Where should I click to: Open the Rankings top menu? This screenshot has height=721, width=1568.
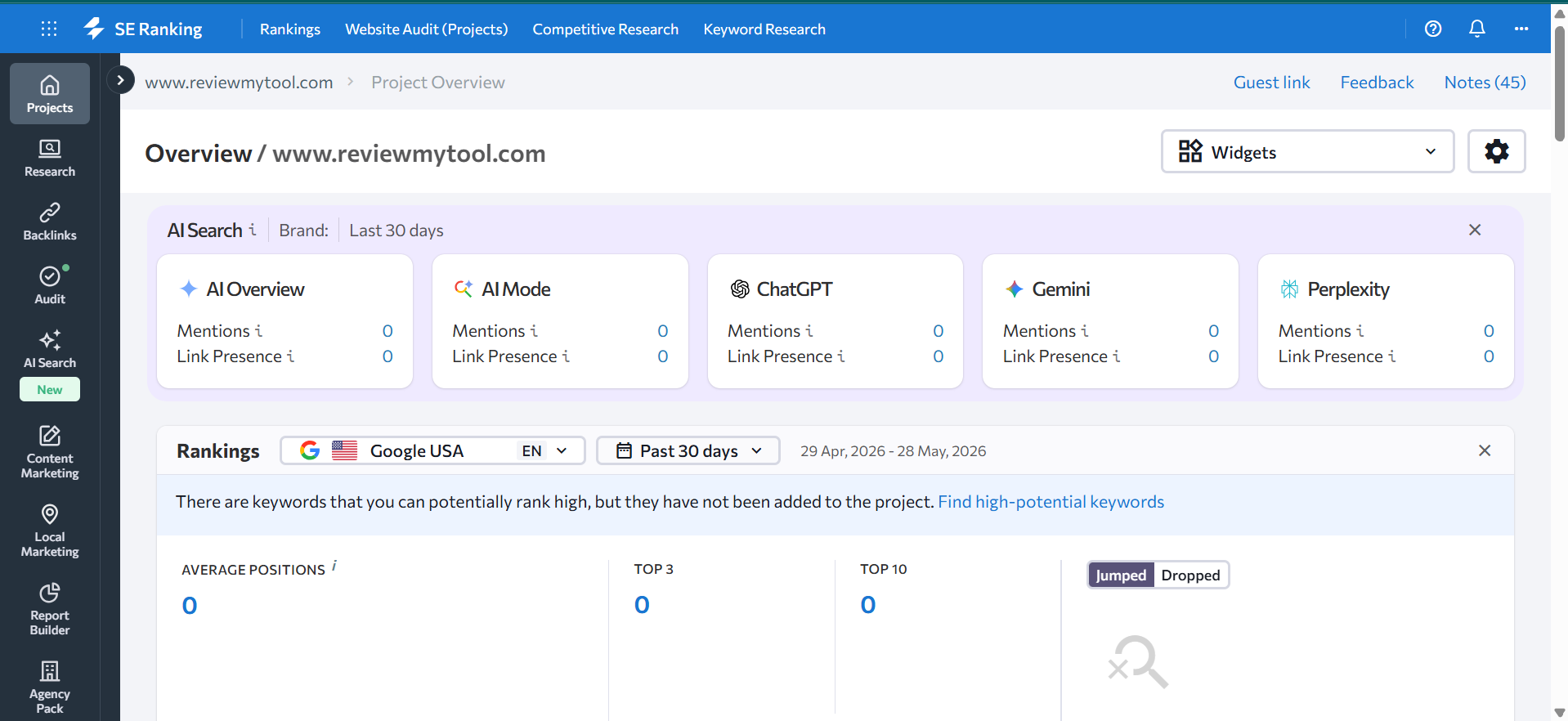[x=290, y=29]
